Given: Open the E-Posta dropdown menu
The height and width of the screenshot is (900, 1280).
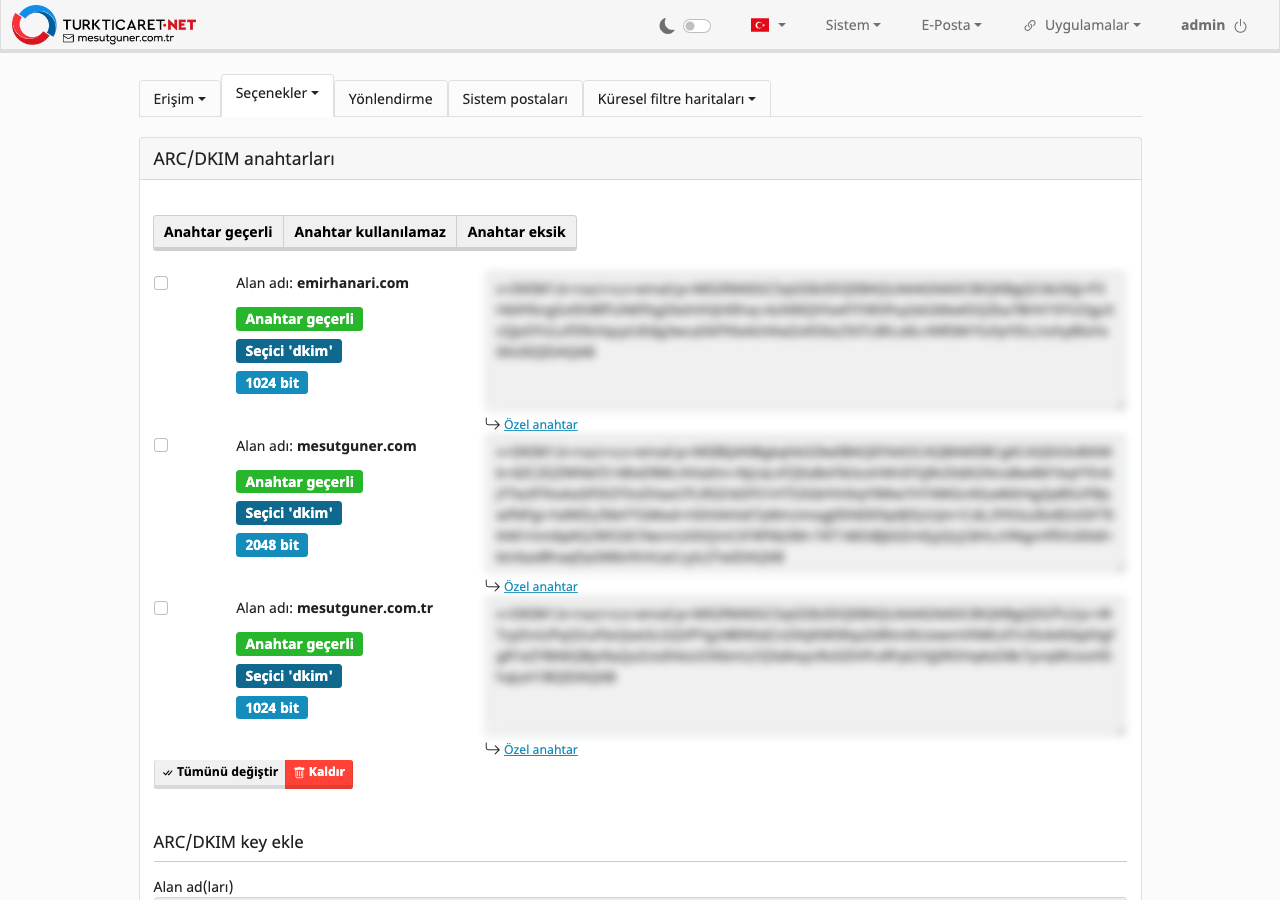Looking at the screenshot, I should [x=951, y=25].
